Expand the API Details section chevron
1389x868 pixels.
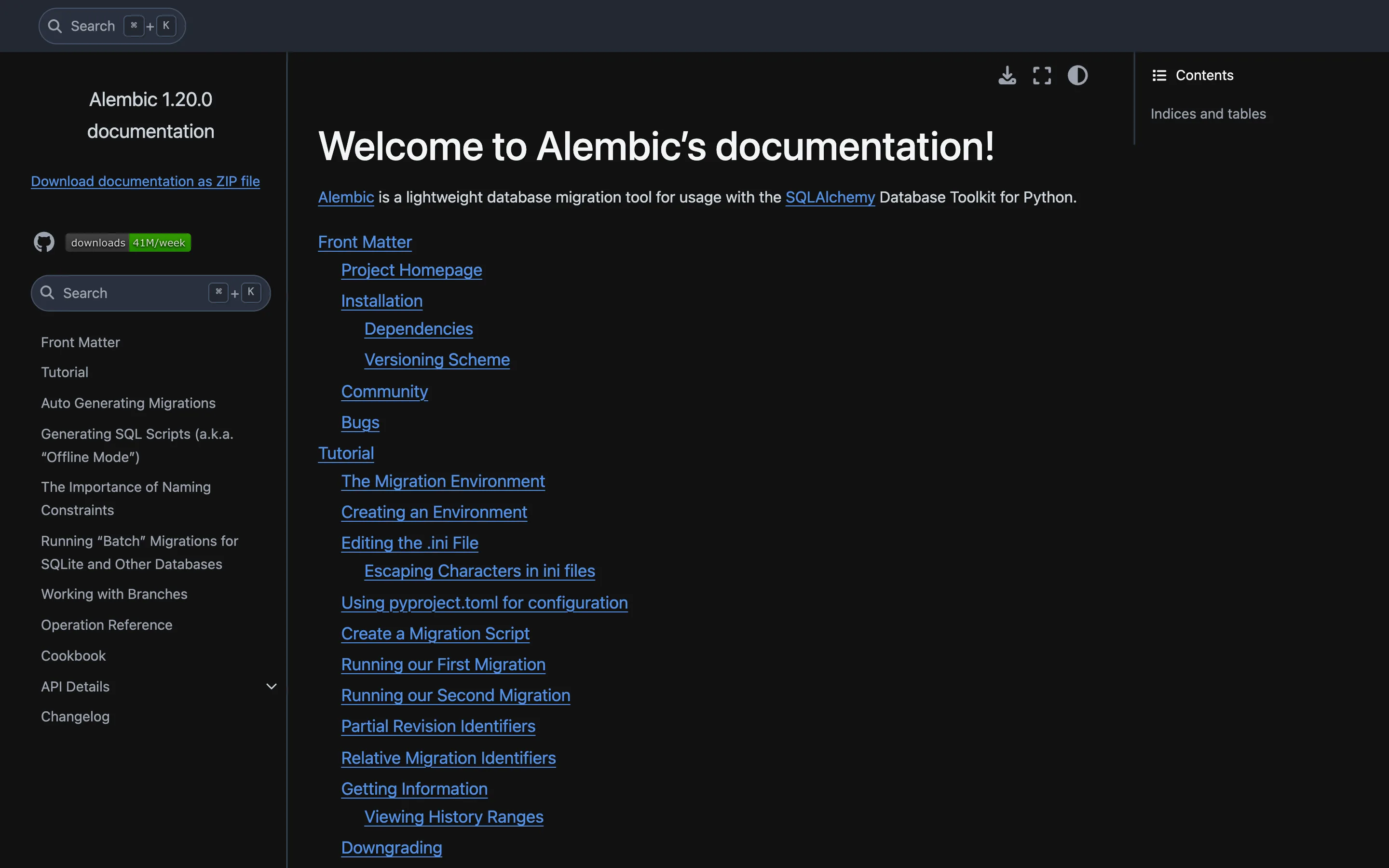coord(272,686)
